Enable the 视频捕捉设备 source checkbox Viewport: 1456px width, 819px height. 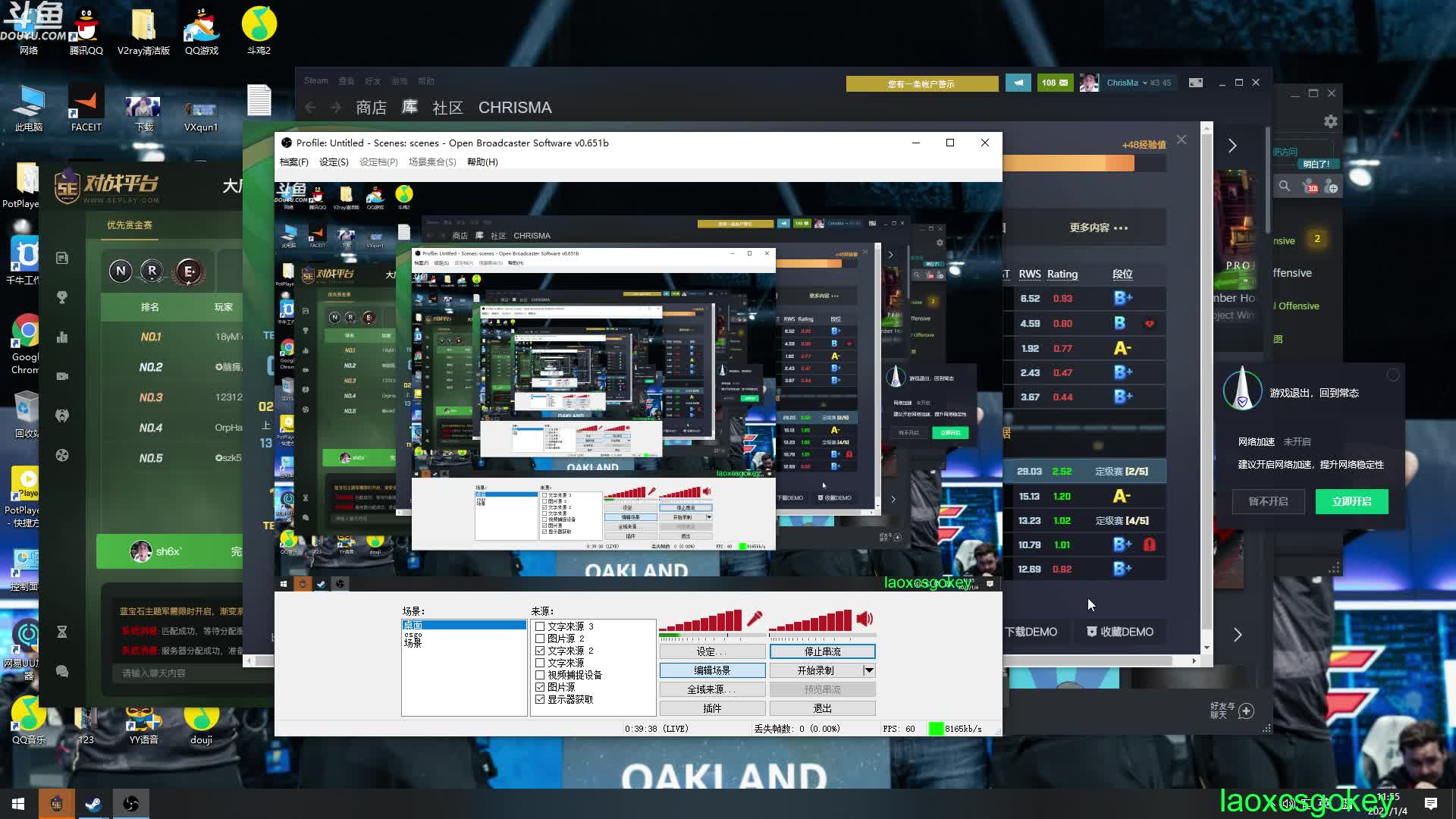click(x=540, y=675)
